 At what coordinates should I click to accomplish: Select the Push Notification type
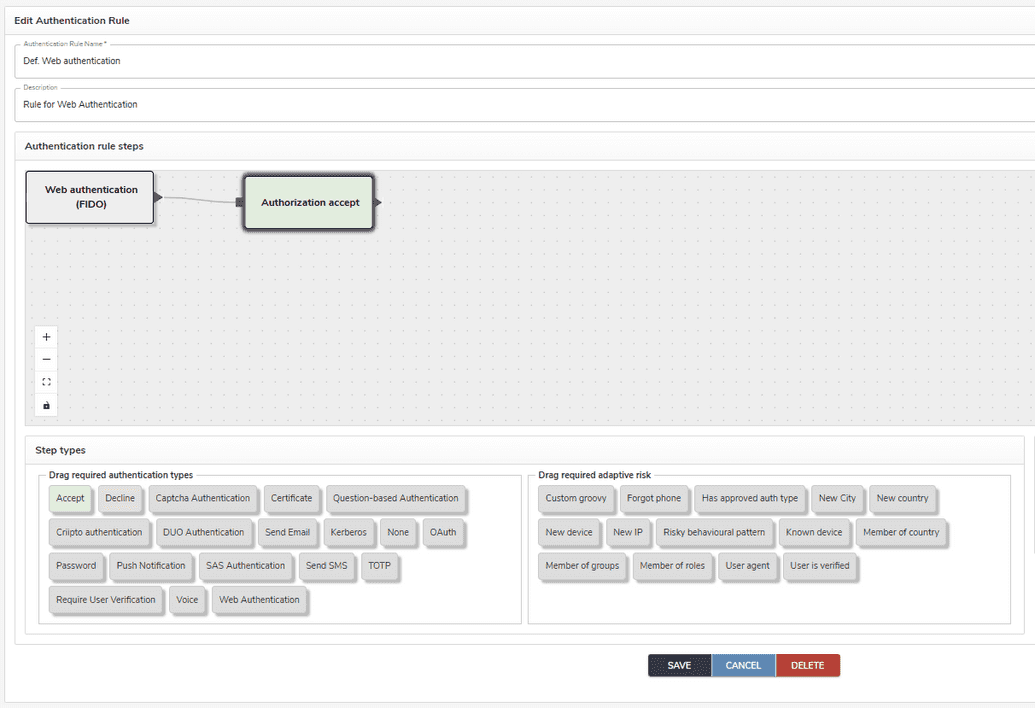pos(151,566)
